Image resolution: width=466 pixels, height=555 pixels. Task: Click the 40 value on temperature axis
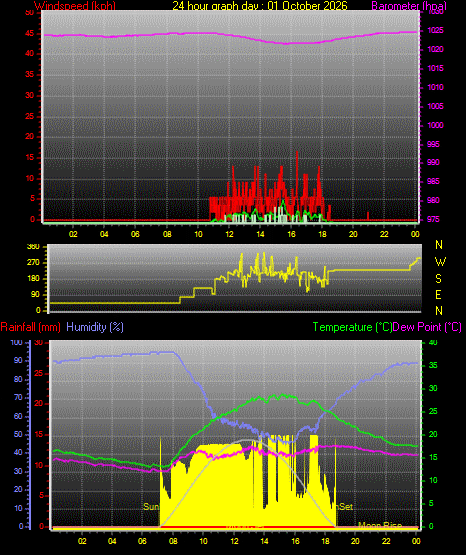(x=433, y=342)
